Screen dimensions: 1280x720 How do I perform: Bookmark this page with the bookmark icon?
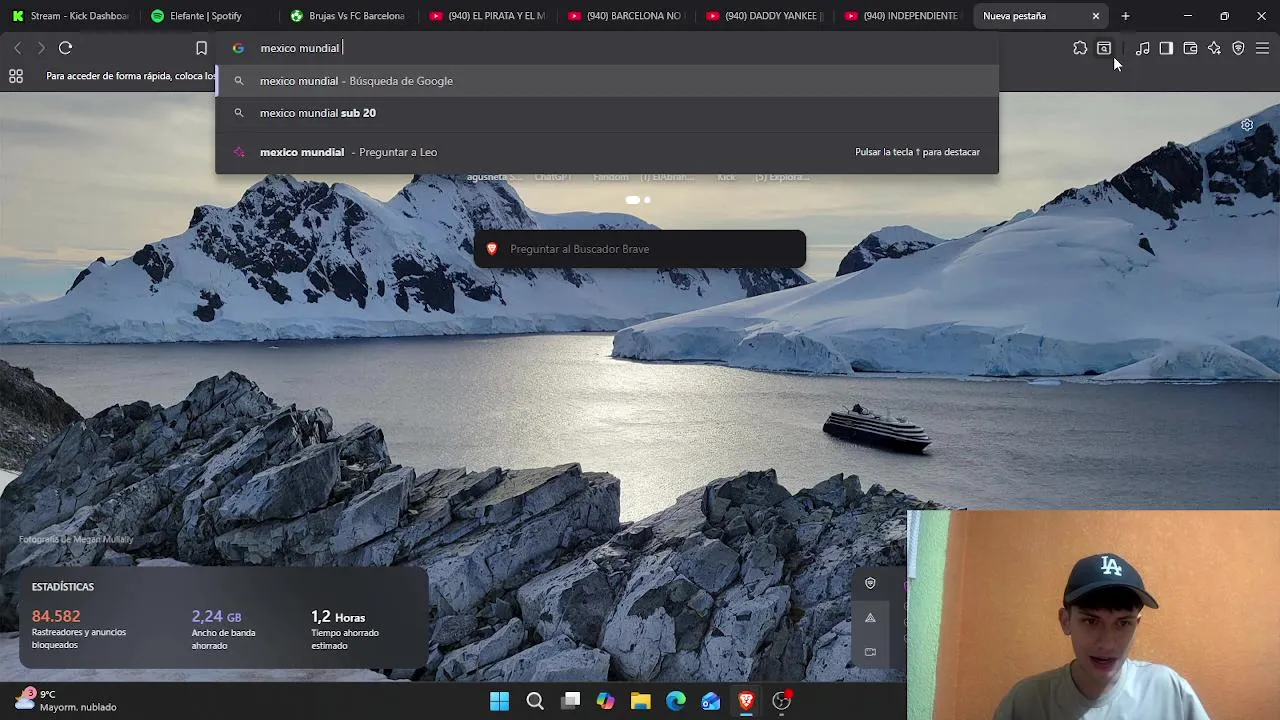point(201,48)
